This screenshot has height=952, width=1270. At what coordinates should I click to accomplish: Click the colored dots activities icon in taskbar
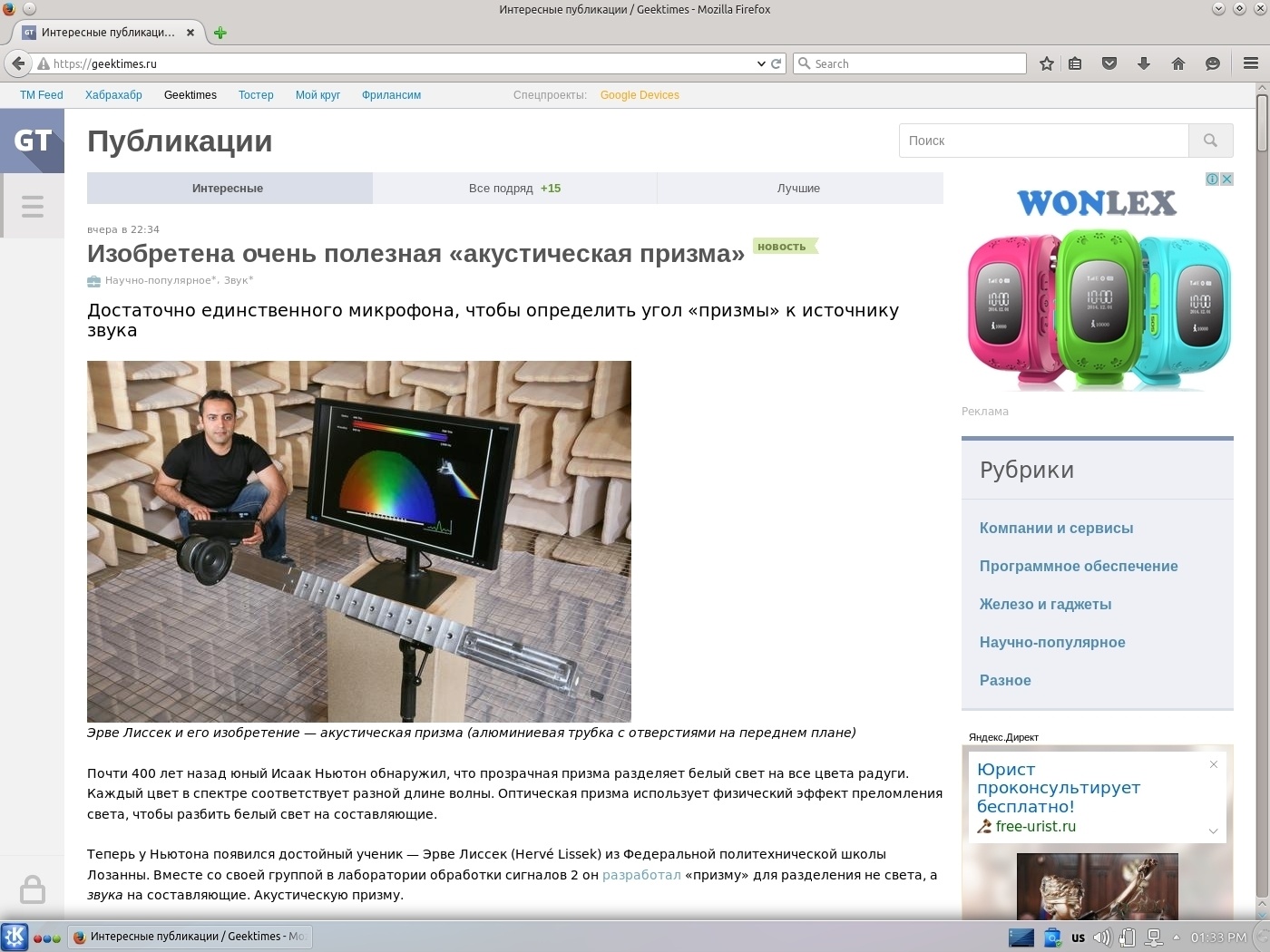(x=47, y=938)
